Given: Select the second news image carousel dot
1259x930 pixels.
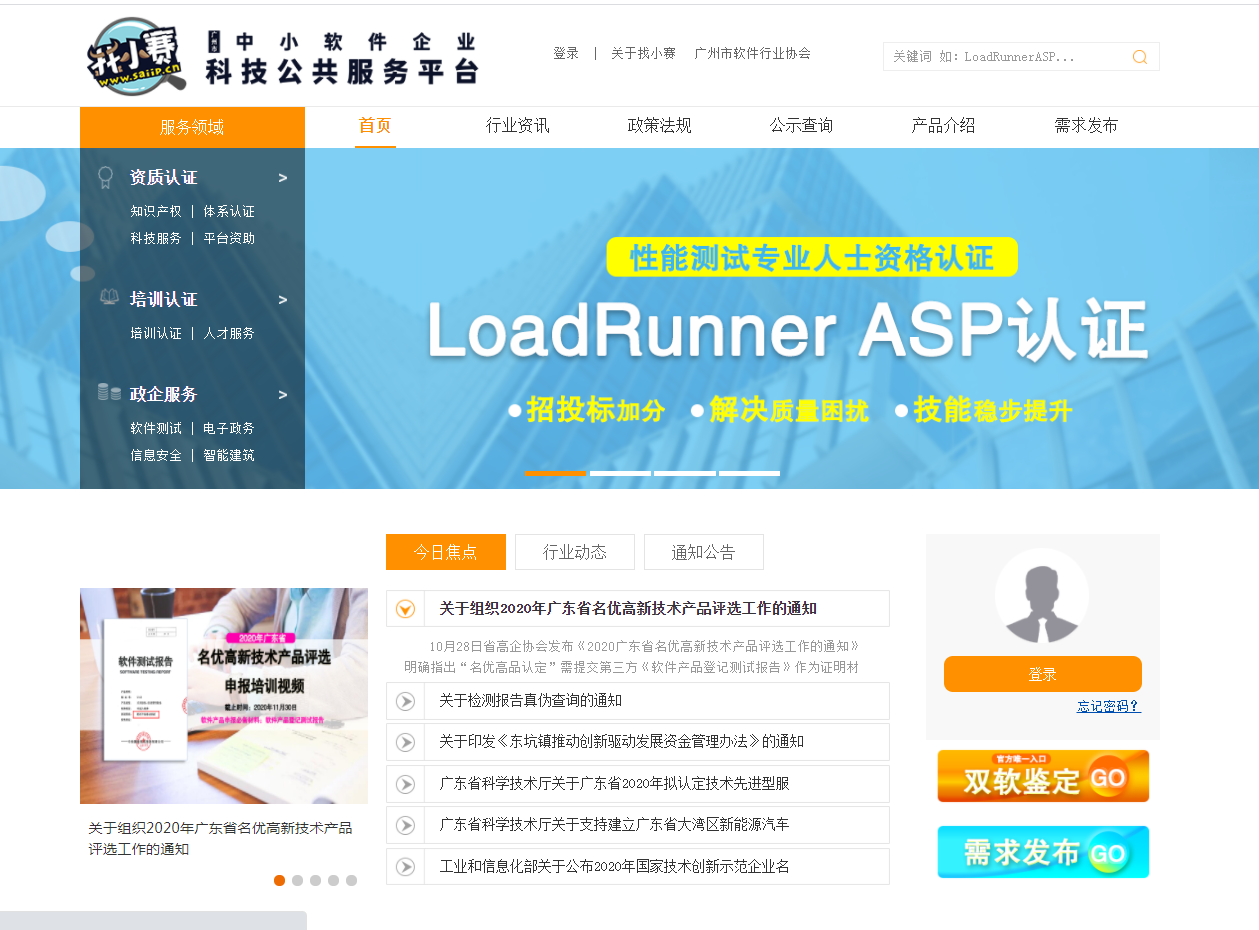Looking at the screenshot, I should pos(297,881).
